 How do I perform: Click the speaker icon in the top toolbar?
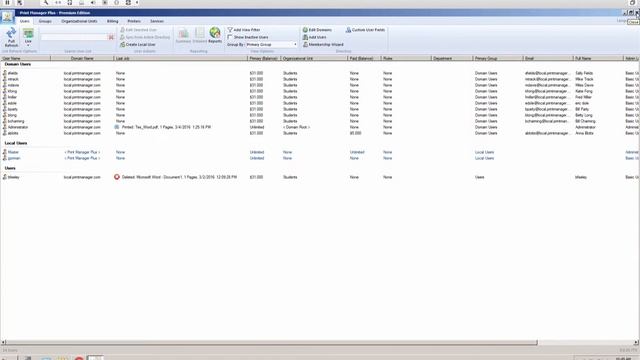tap(93, 2)
